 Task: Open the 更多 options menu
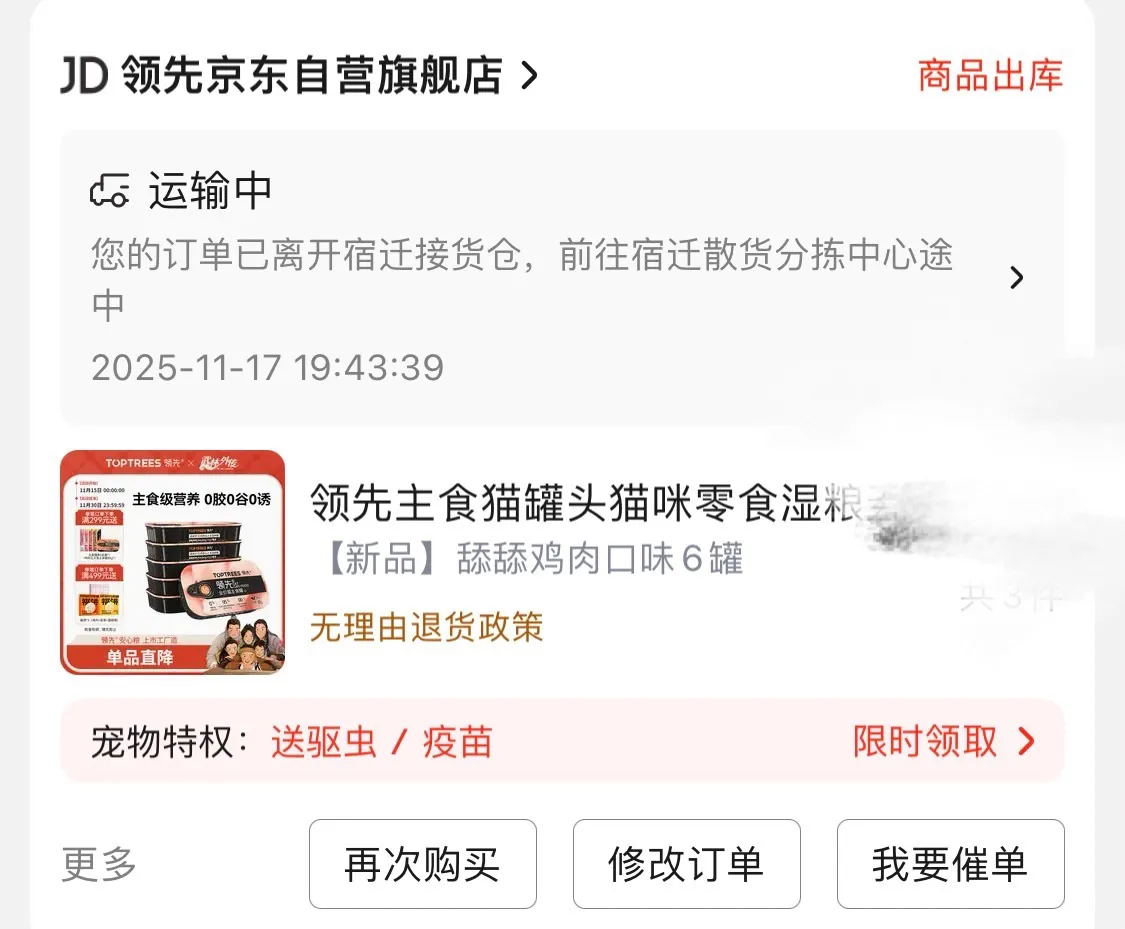(x=99, y=864)
